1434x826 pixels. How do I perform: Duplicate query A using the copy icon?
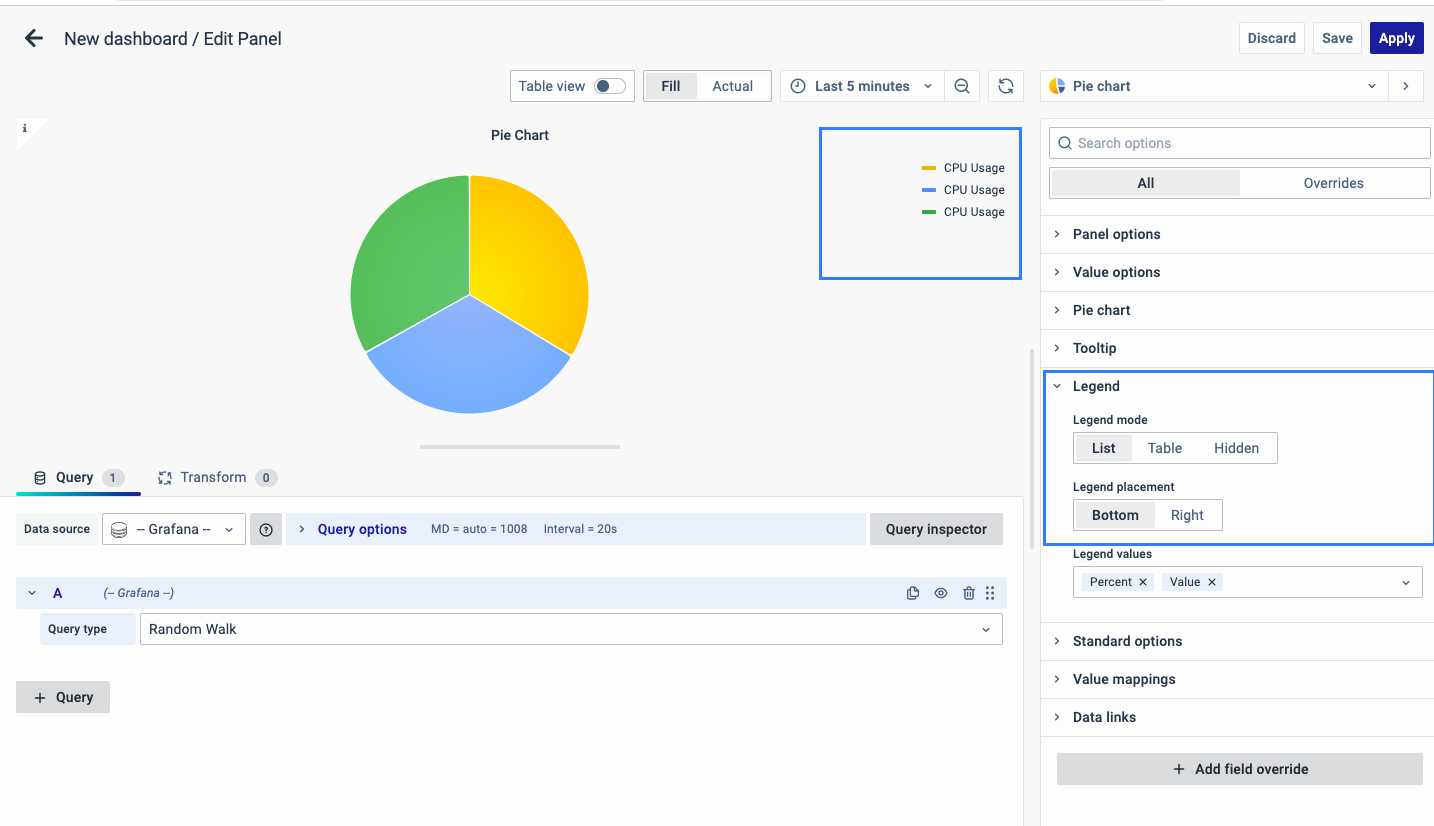click(x=913, y=593)
